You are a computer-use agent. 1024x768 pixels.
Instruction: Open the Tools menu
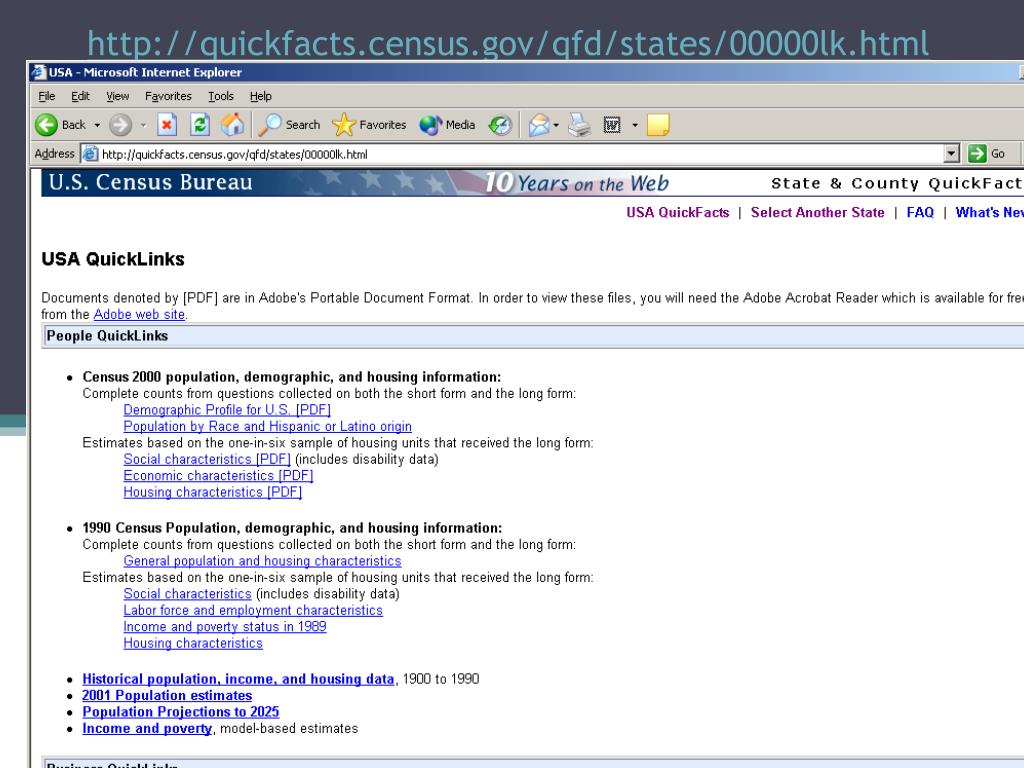click(x=221, y=96)
